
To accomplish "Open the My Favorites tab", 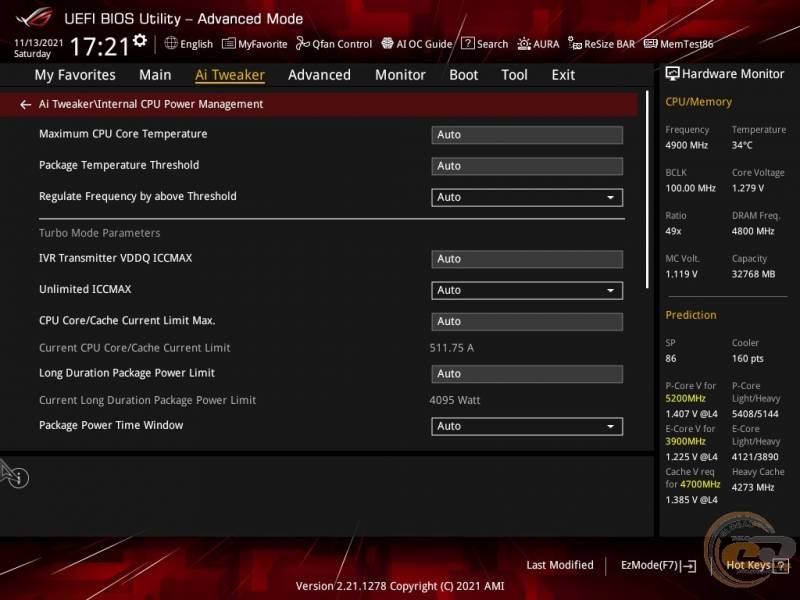I will (x=75, y=75).
